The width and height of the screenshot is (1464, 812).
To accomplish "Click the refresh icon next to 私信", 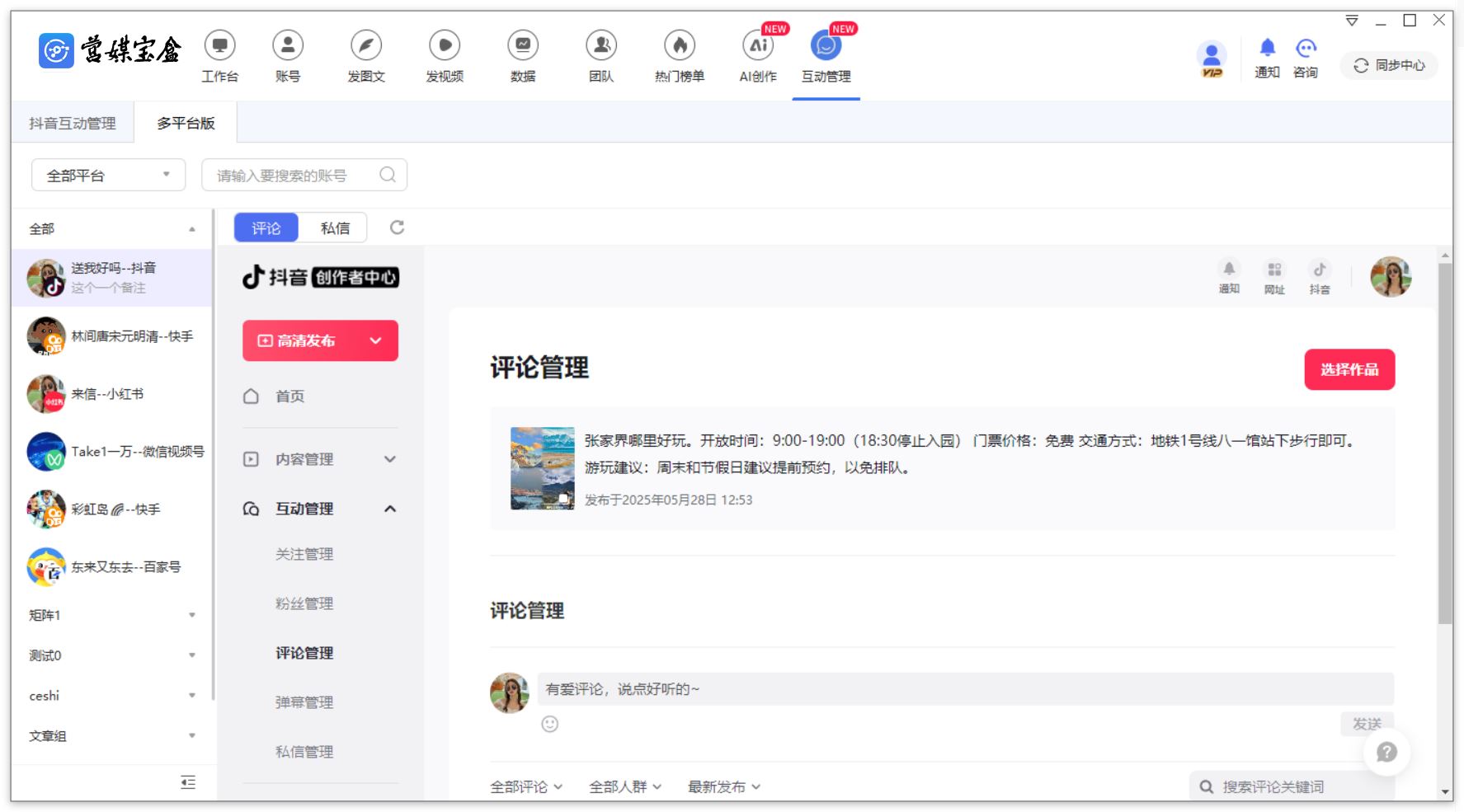I will [397, 228].
